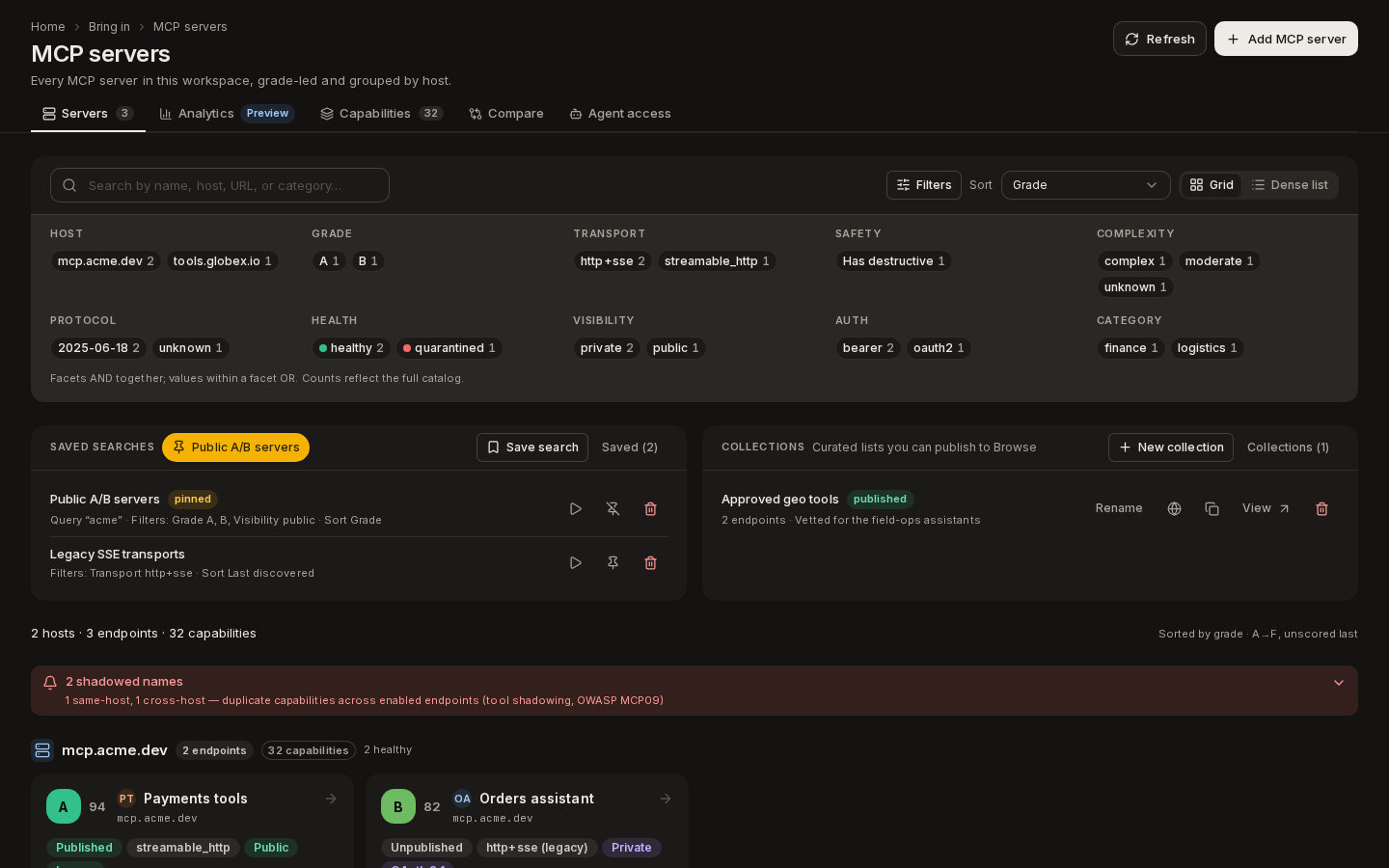
Task: Click the globe icon for Approved geo tools
Action: click(1174, 508)
